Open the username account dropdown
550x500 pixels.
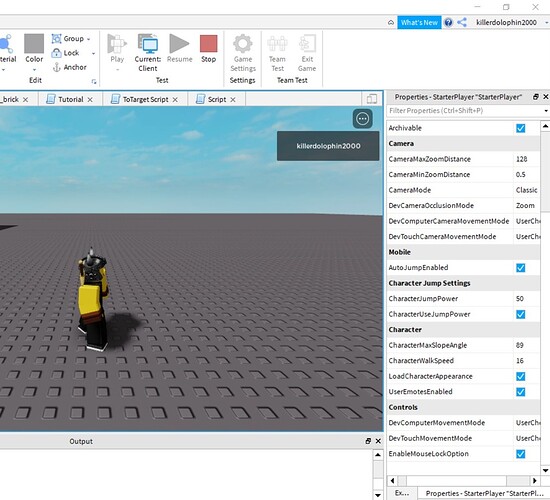pos(546,23)
